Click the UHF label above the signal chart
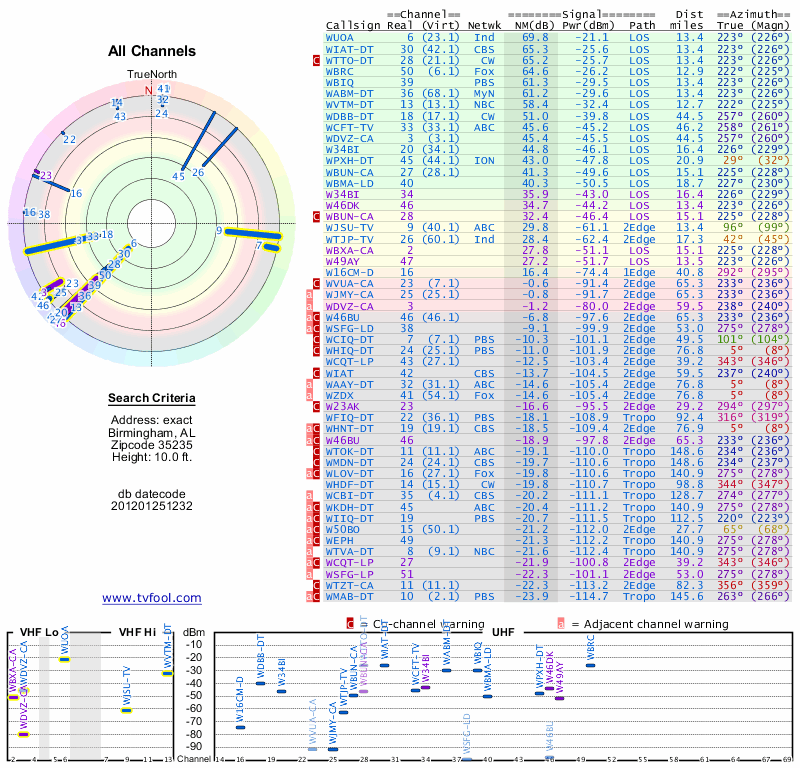800x768 pixels. tap(503, 632)
